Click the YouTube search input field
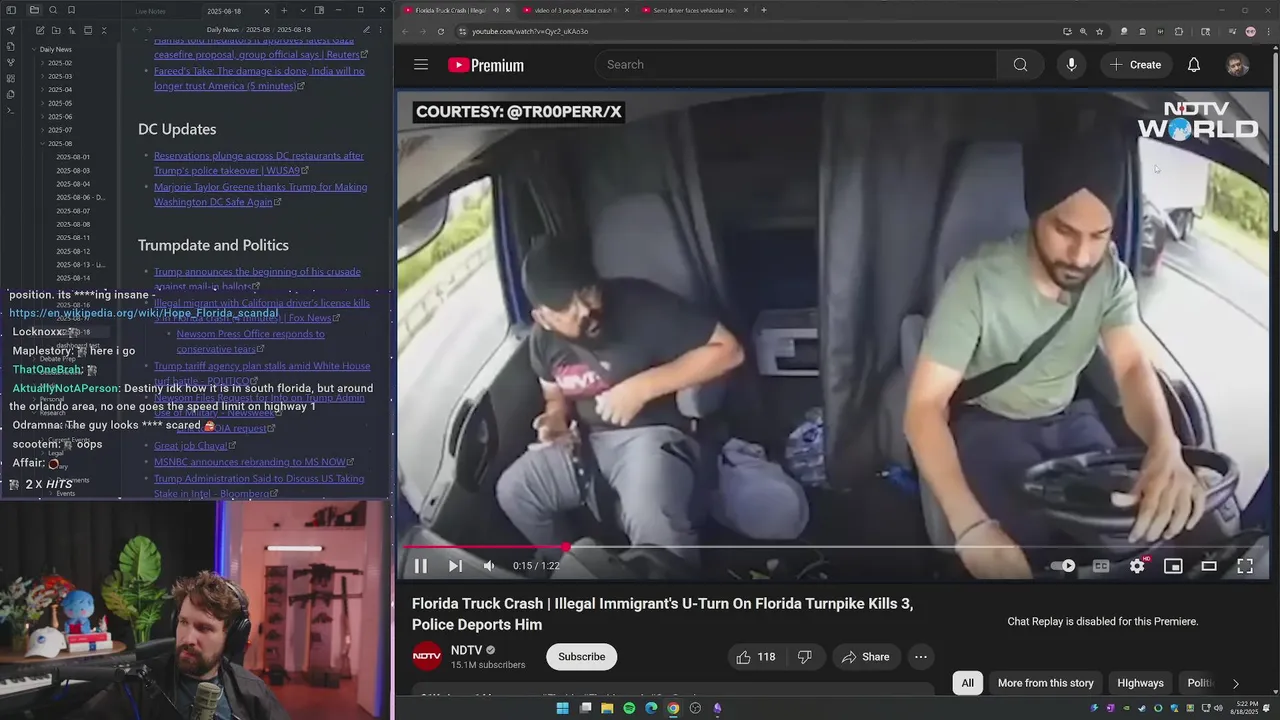This screenshot has width=1280, height=720. coord(796,65)
